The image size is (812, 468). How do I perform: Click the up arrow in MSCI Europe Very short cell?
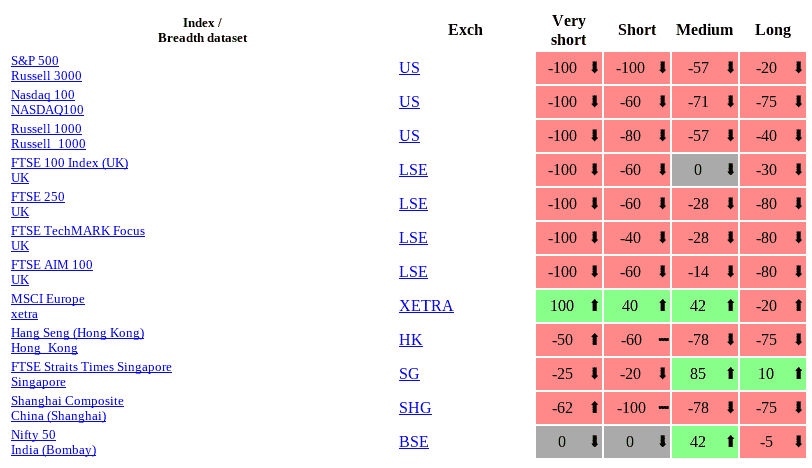tap(595, 306)
